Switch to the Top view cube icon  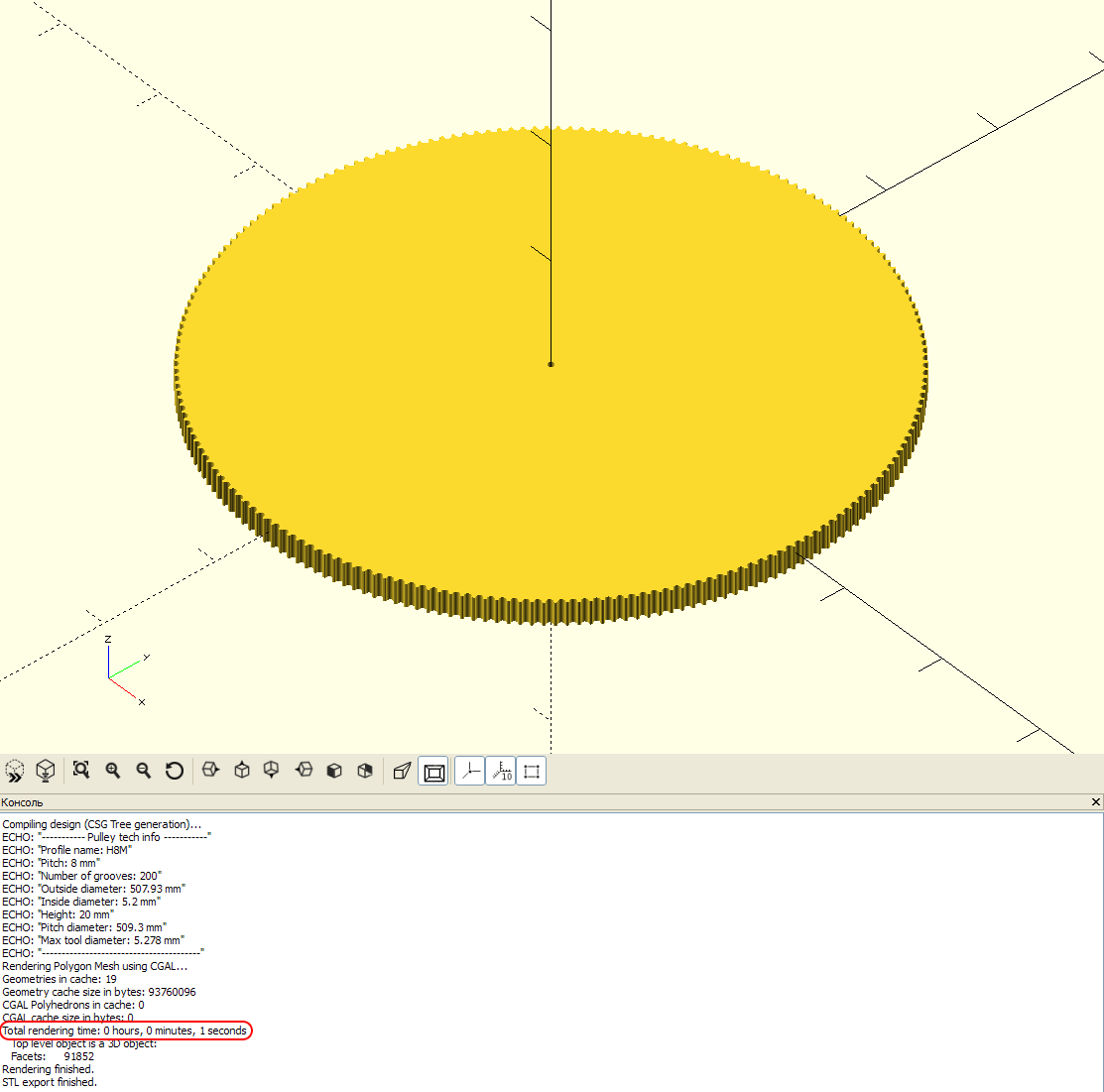click(x=241, y=771)
